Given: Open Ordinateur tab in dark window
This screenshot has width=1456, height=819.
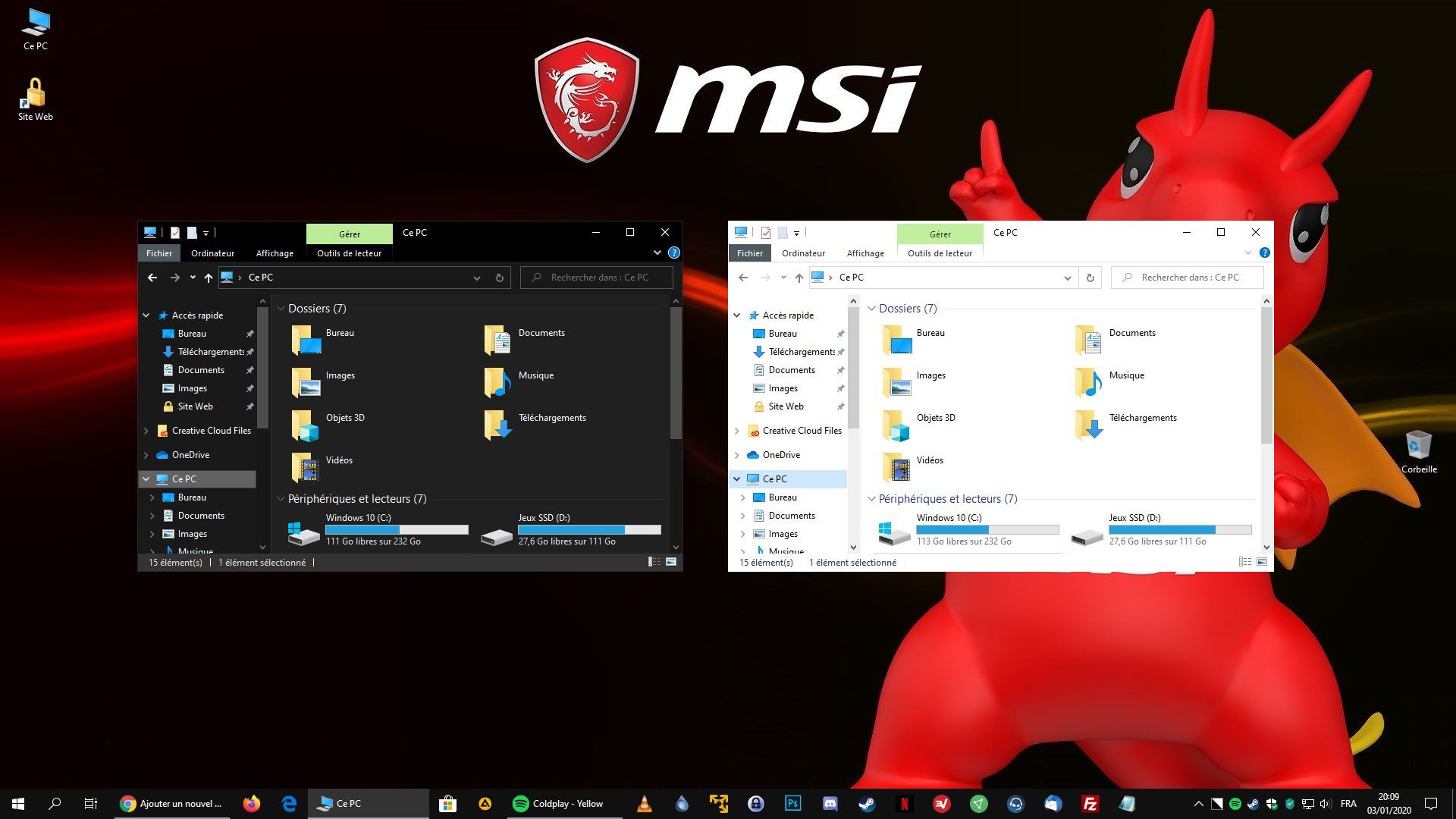Looking at the screenshot, I should (x=212, y=253).
